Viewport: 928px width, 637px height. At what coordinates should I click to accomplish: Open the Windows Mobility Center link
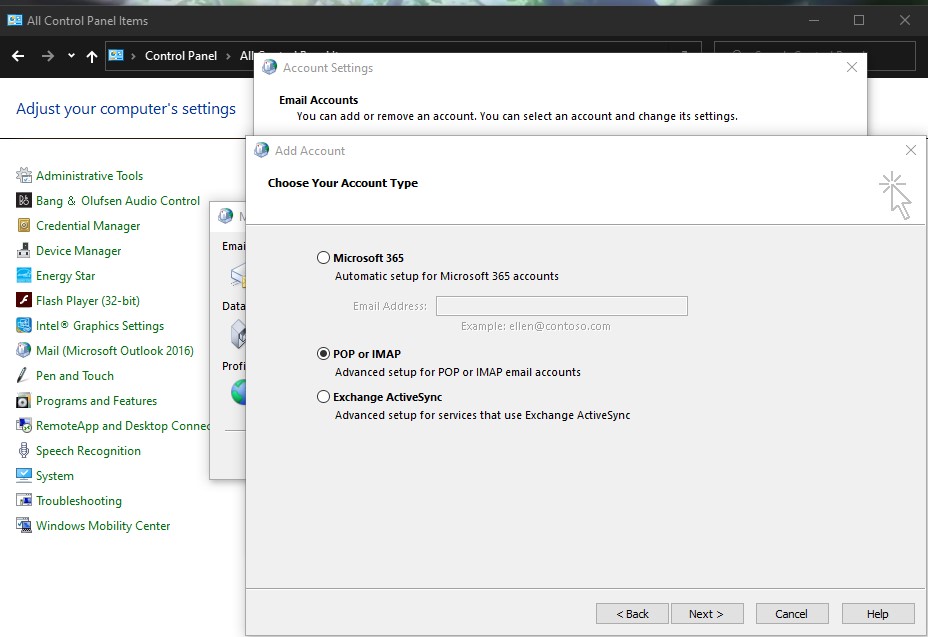(x=103, y=526)
